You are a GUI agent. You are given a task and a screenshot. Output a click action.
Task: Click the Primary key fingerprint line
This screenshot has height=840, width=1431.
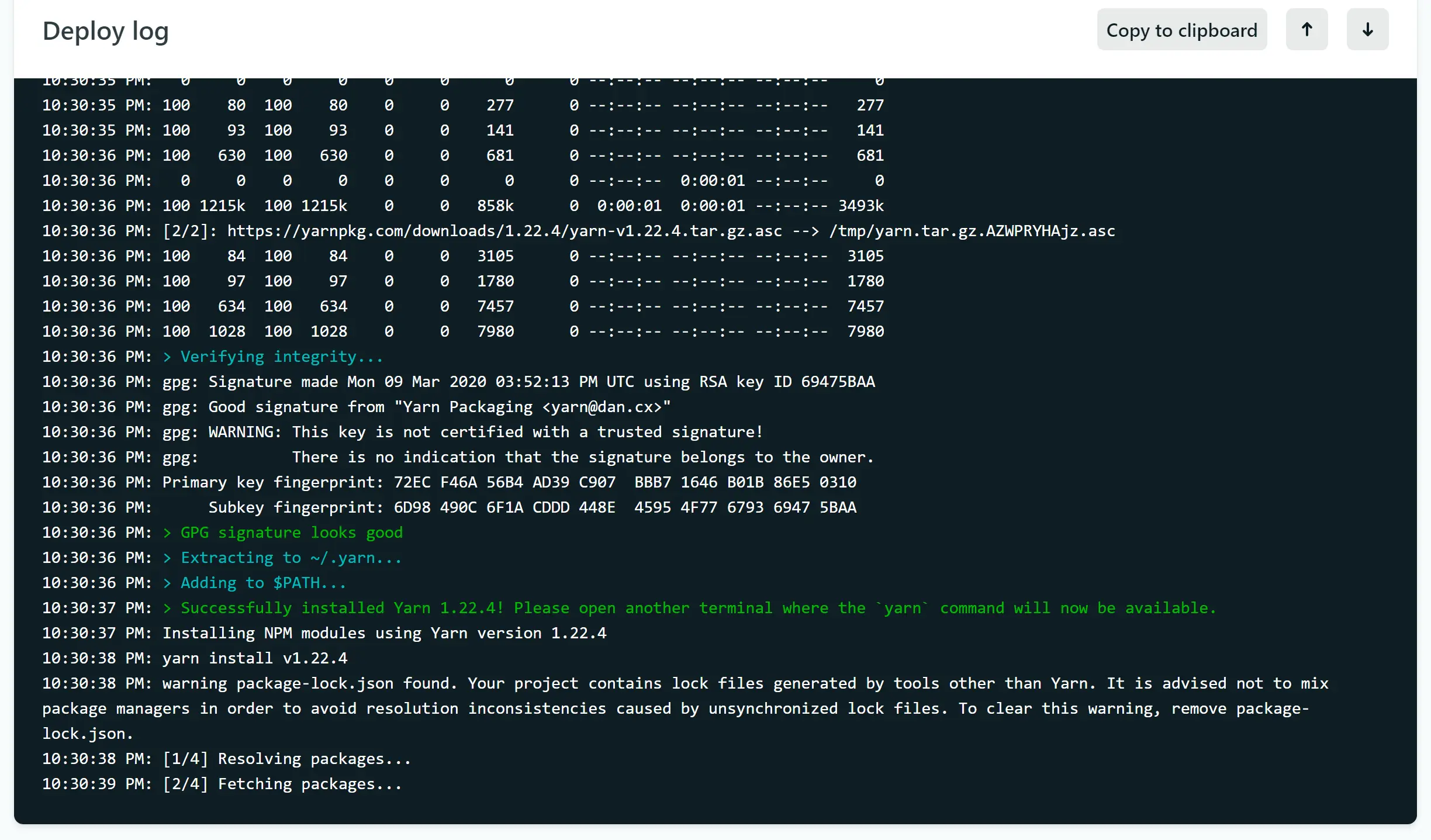(509, 482)
